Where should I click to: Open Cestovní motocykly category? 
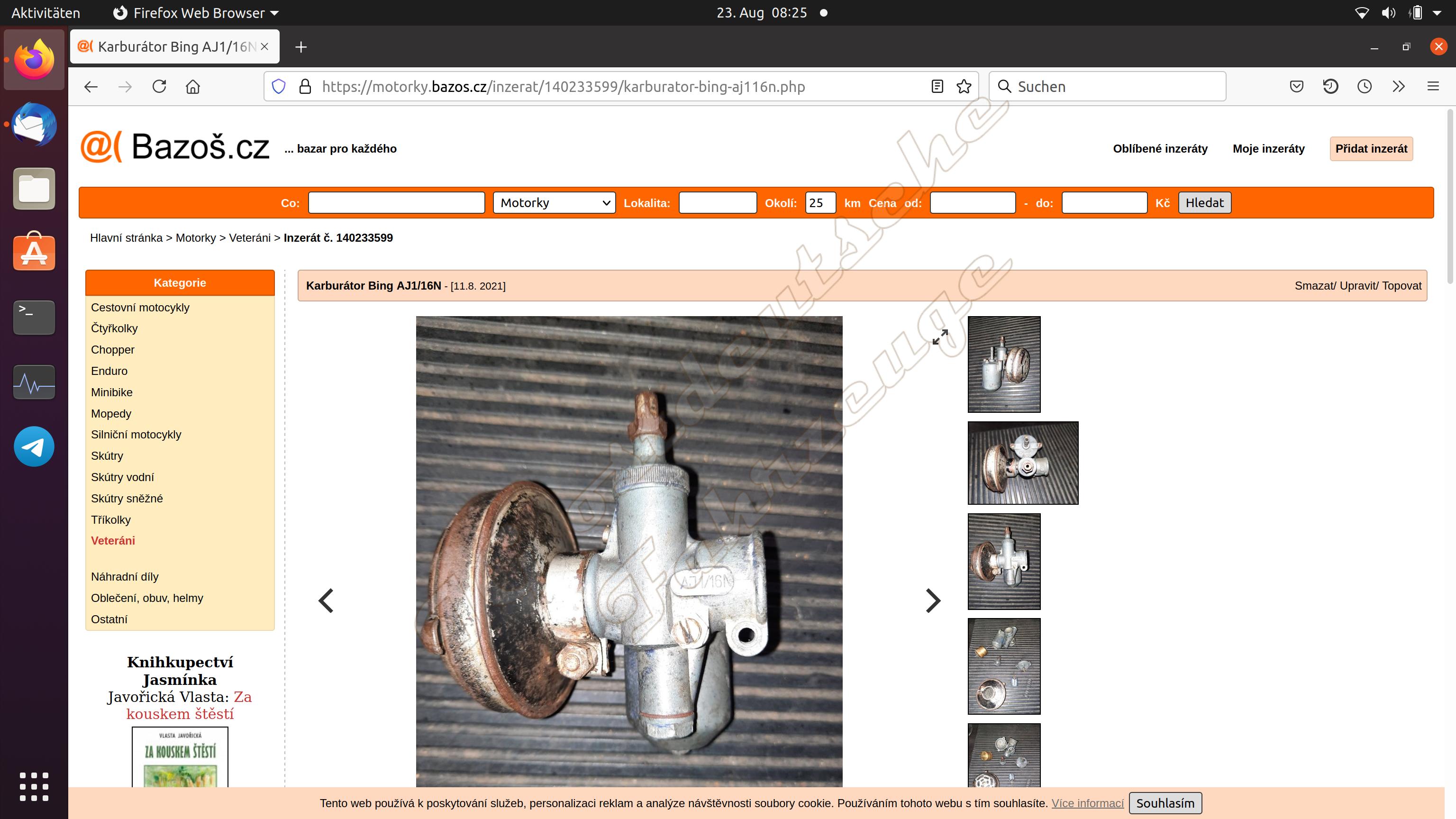140,308
